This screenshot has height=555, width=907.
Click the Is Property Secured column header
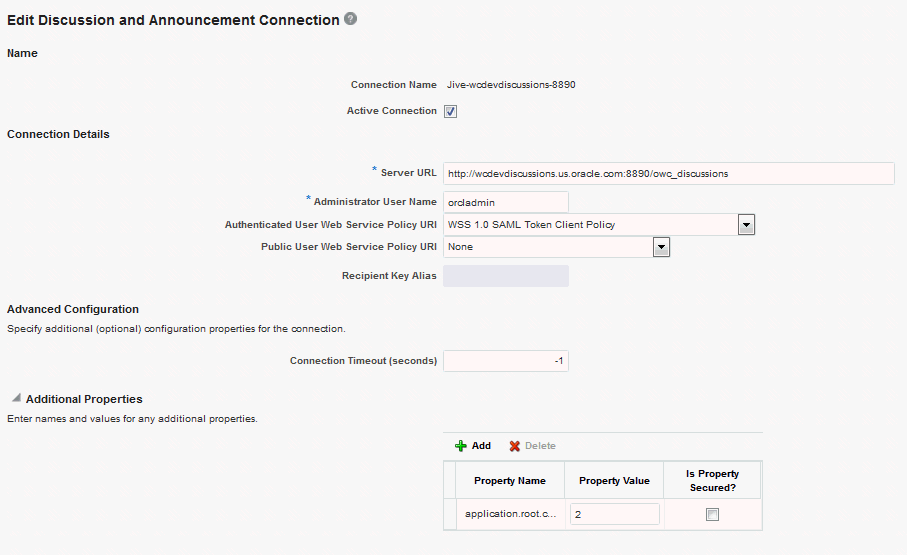coord(712,480)
